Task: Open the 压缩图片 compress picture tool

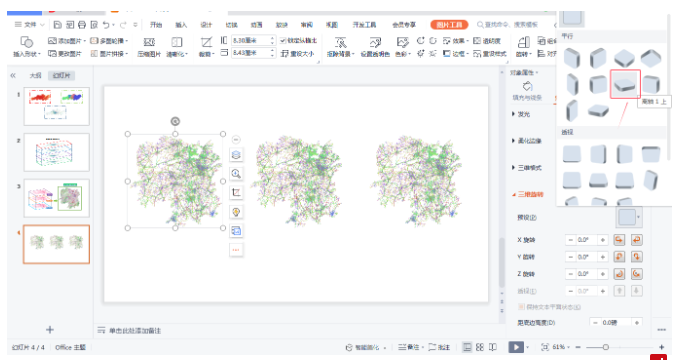Action: point(149,47)
